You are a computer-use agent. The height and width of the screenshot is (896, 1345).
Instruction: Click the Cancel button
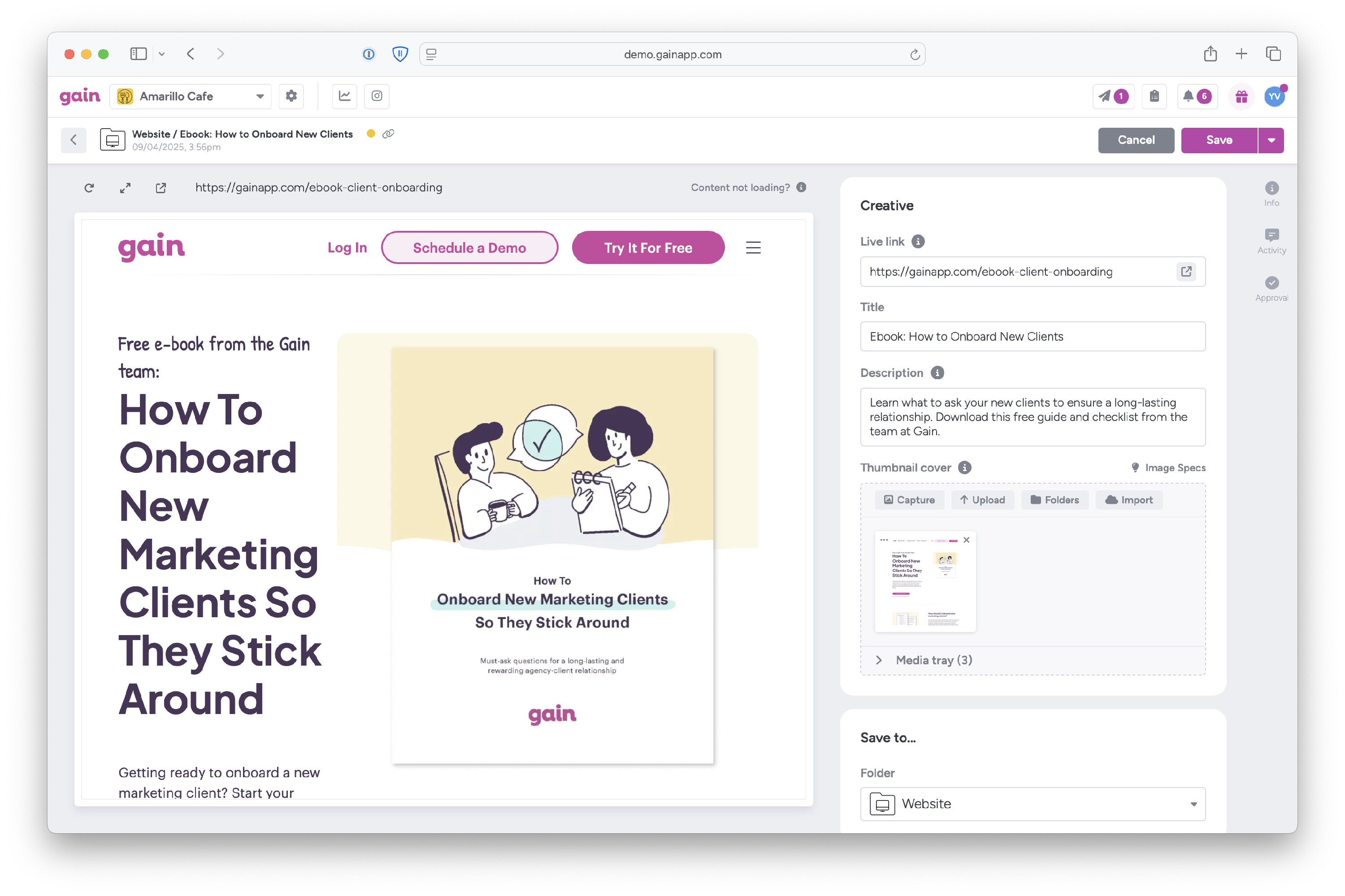1136,140
